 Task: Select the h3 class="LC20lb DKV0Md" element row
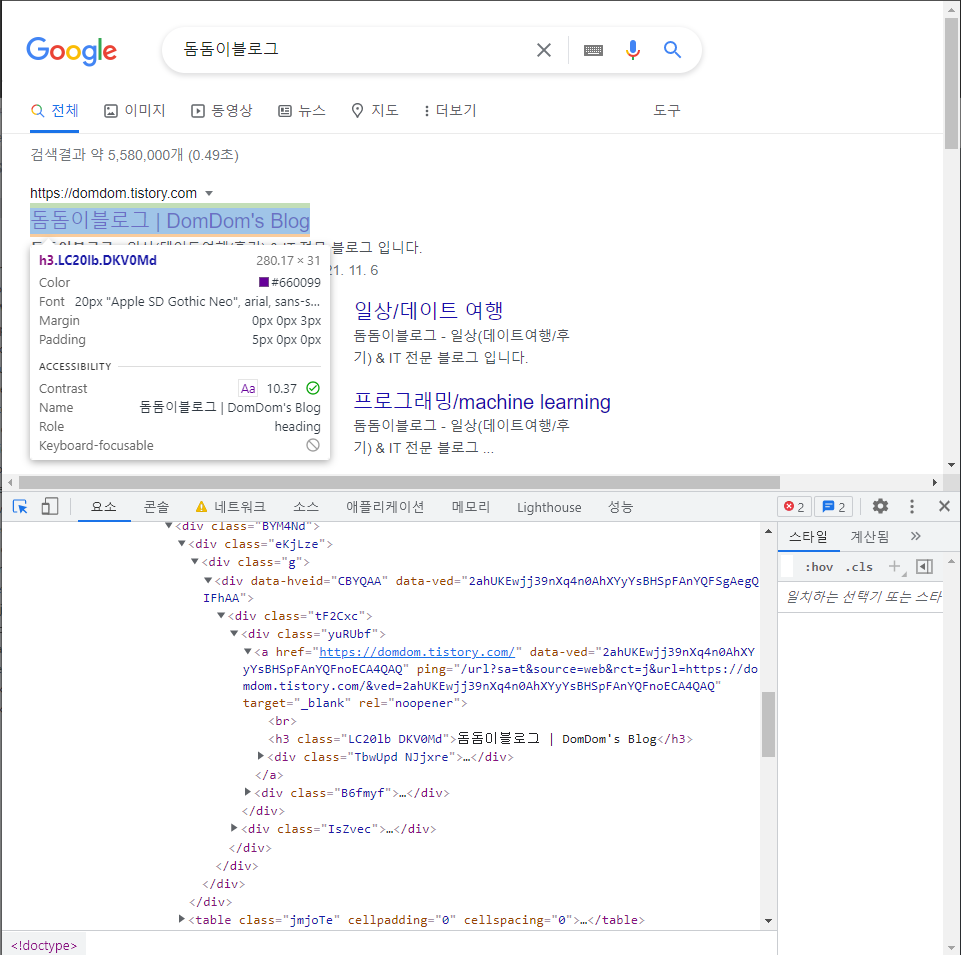tap(480, 739)
